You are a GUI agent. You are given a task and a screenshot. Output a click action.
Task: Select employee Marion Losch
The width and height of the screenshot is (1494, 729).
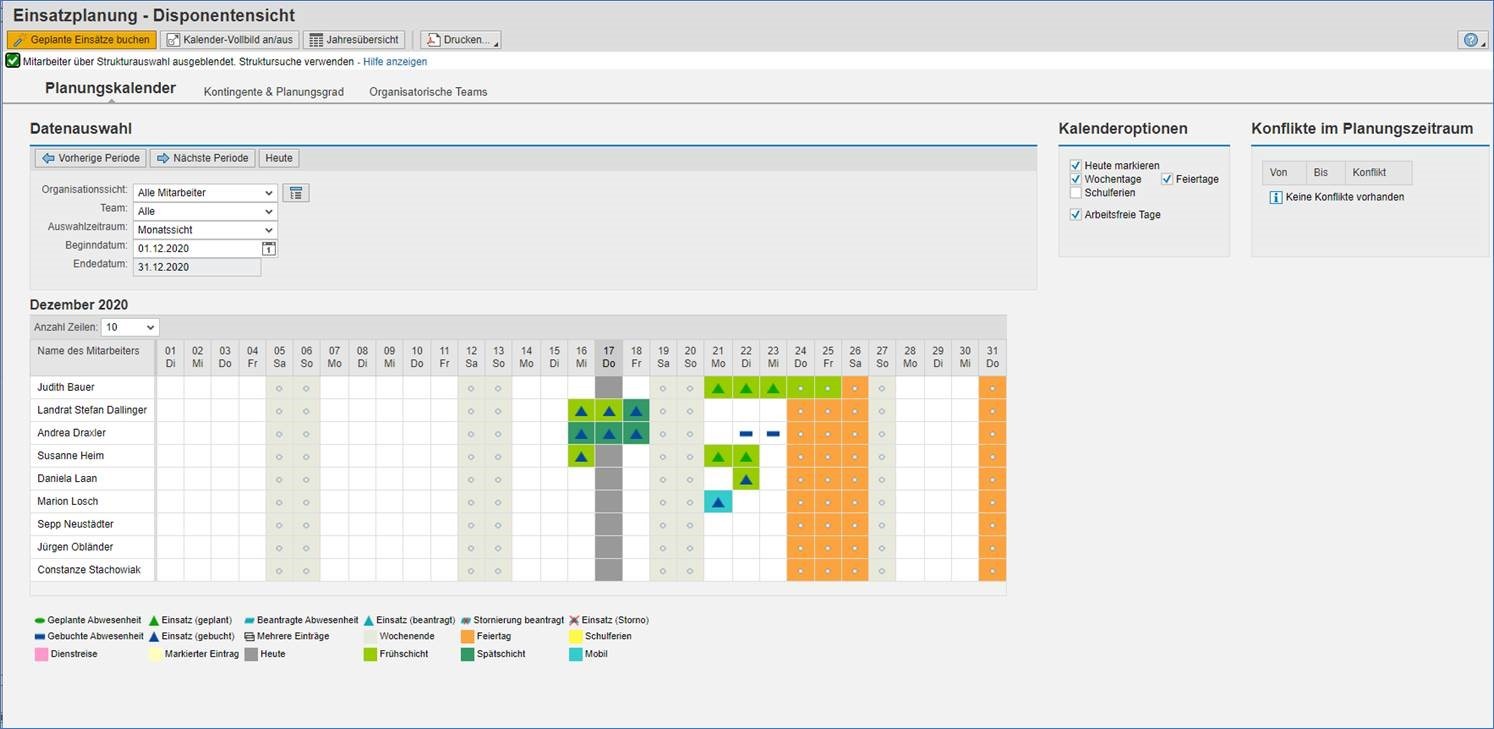93,502
